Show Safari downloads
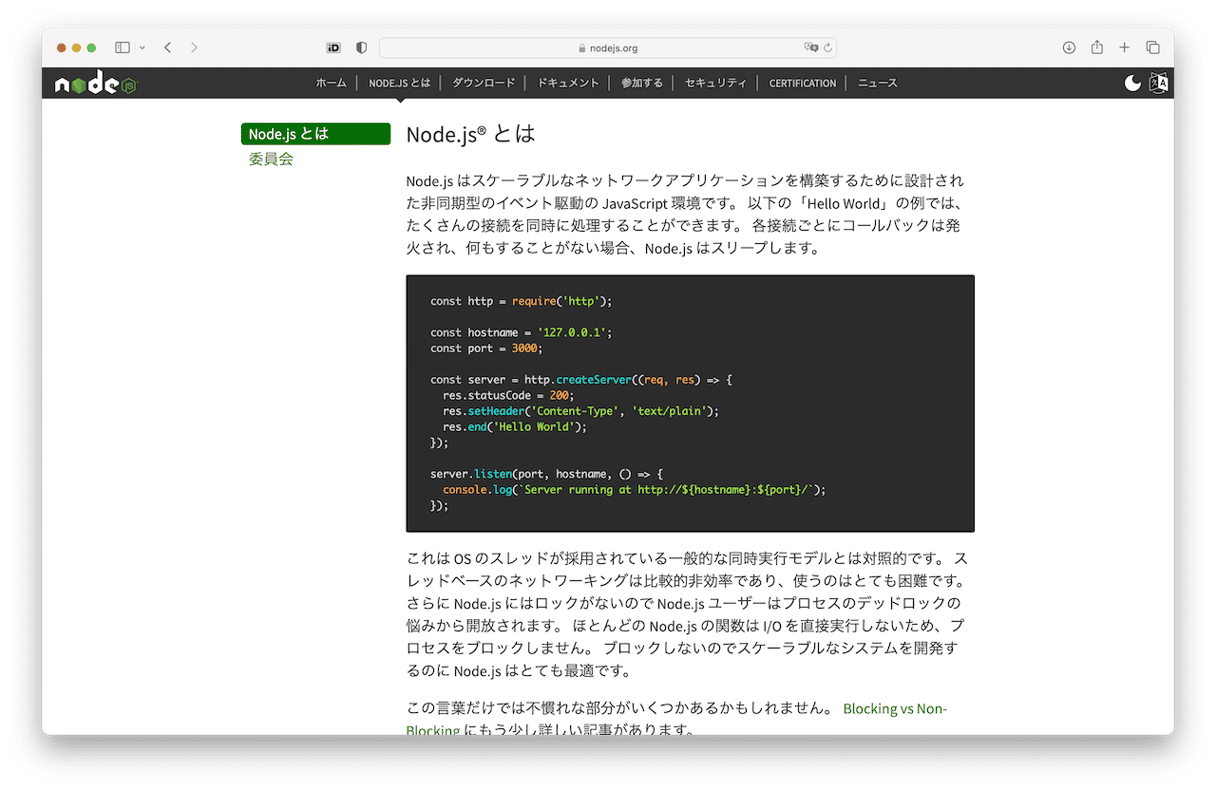1216x790 pixels. (1069, 47)
